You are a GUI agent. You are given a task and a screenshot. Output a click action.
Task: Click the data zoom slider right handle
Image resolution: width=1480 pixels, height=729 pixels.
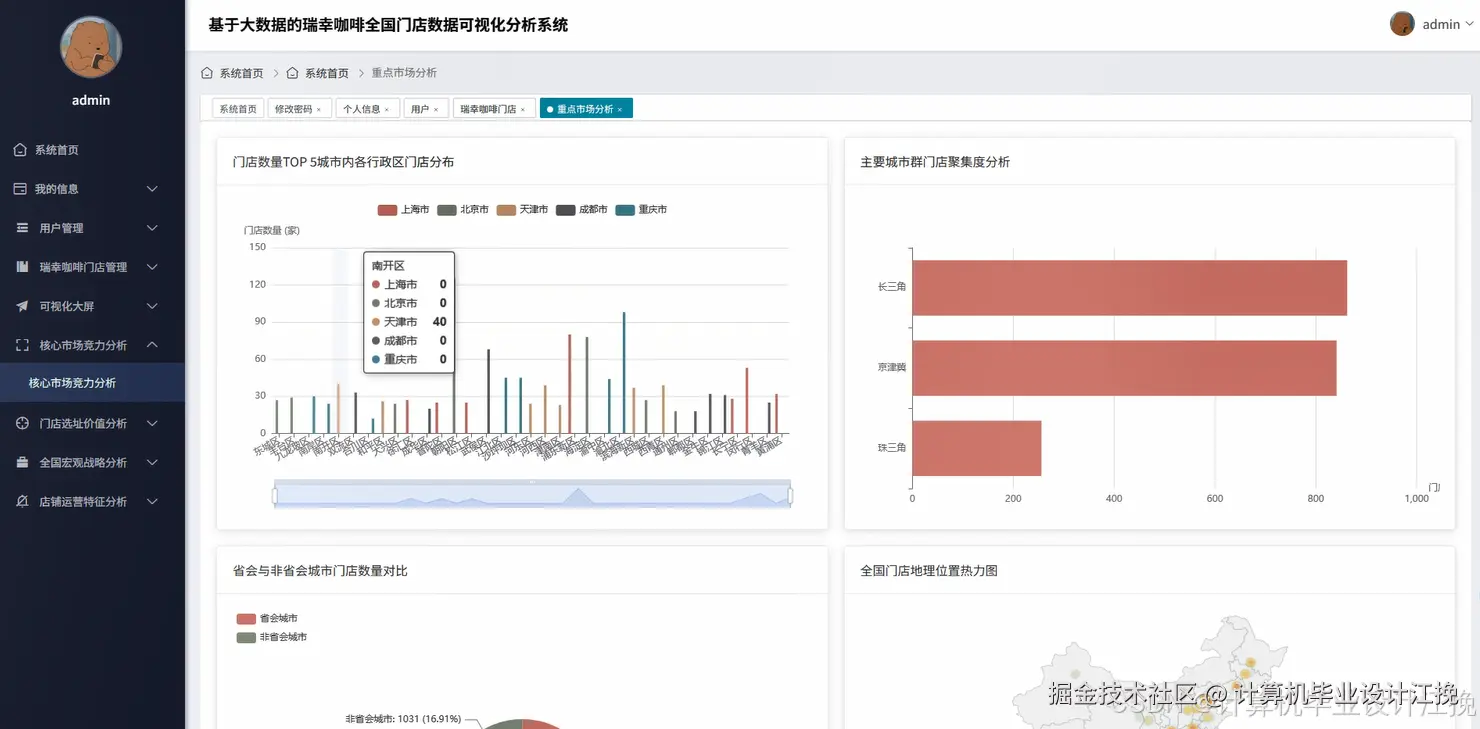[x=790, y=494]
